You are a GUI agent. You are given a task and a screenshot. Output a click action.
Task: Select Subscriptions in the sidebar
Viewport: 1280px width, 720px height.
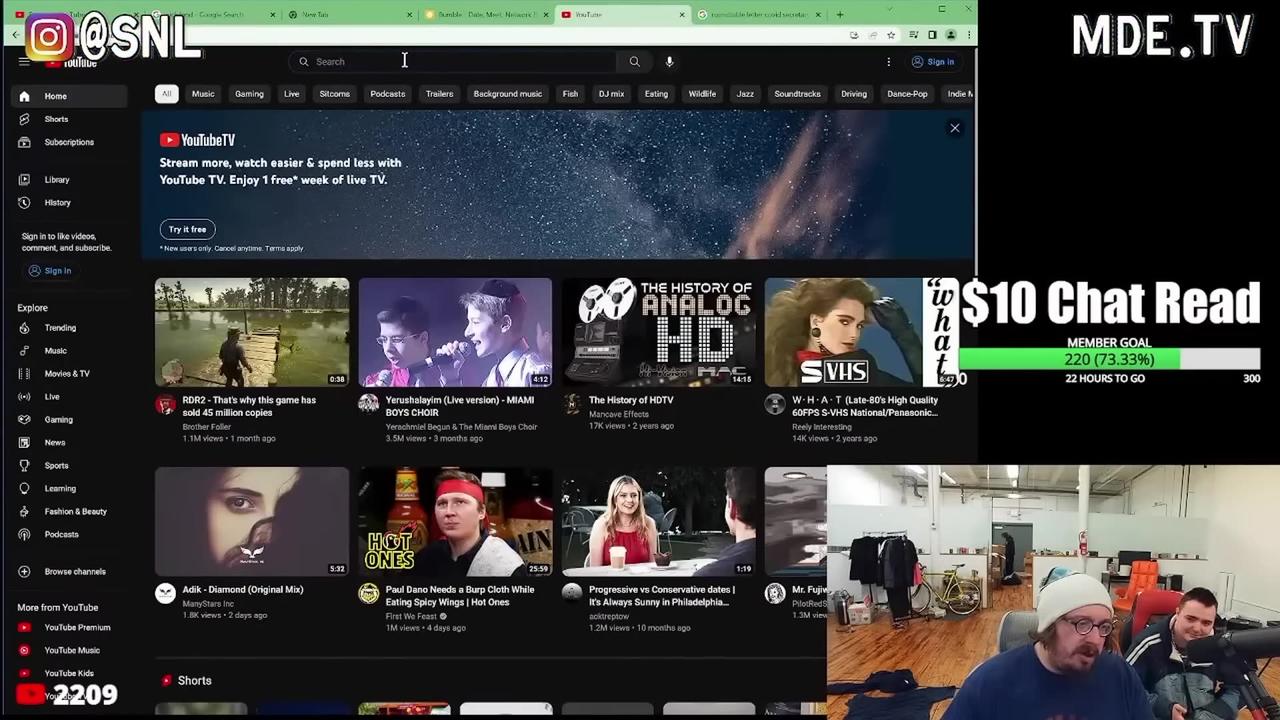69,141
